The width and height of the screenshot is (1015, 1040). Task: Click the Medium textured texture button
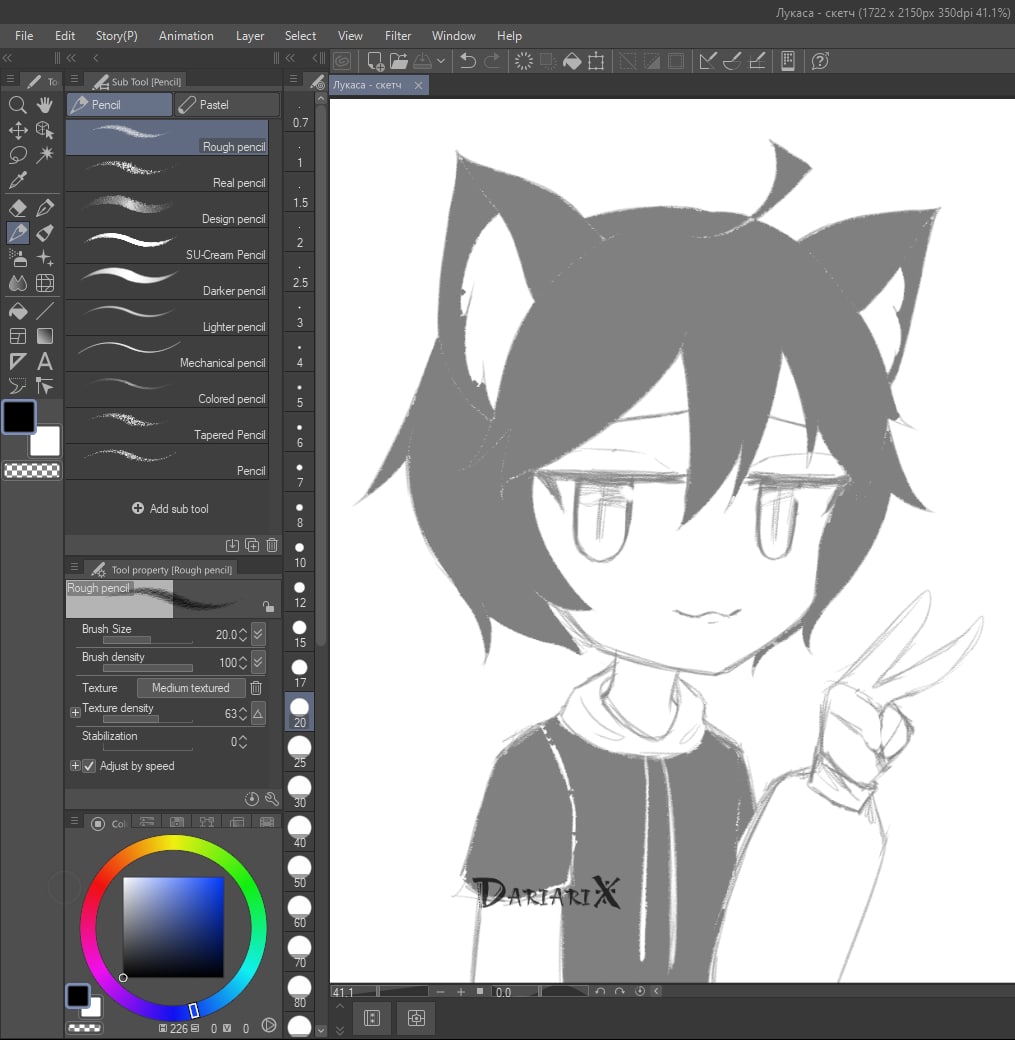[x=191, y=688]
